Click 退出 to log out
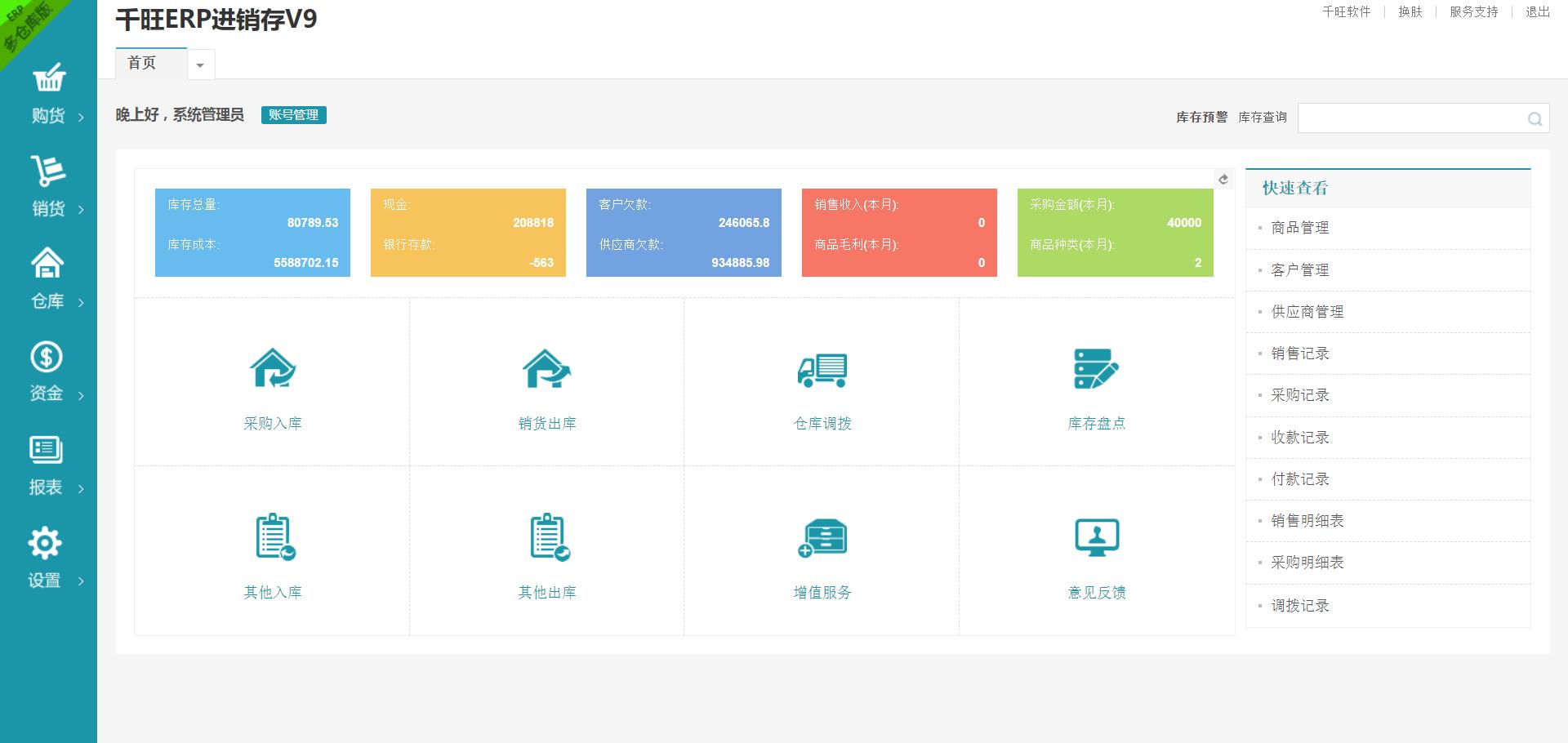 point(1537,11)
